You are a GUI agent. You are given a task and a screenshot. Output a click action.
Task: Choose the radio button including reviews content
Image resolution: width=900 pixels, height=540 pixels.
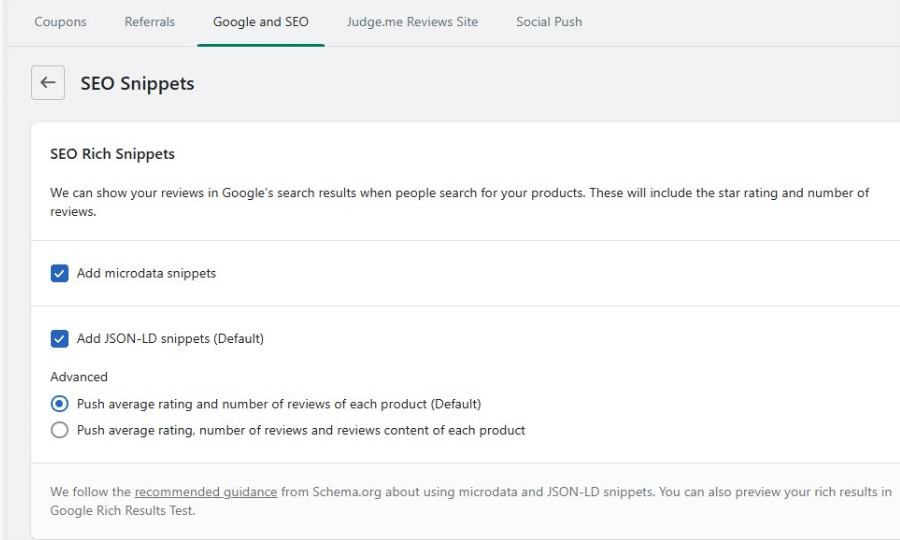tap(60, 430)
